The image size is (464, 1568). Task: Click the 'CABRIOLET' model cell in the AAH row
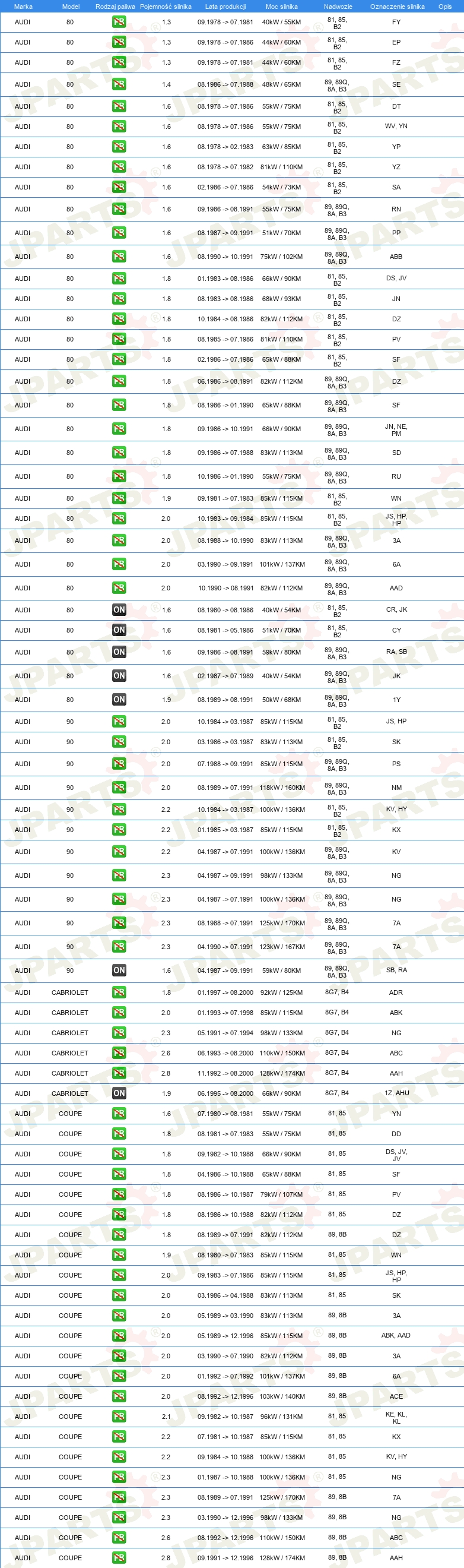pyautogui.click(x=70, y=1073)
